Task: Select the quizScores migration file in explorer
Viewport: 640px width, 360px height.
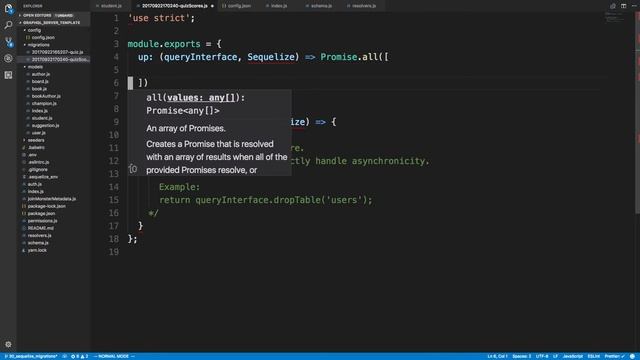Action: [54, 60]
